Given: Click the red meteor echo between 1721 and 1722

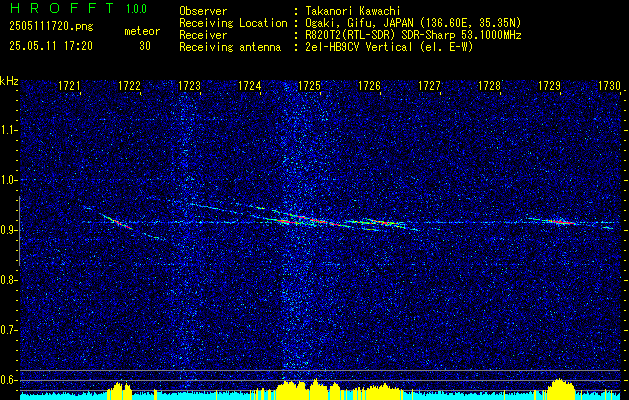Looking at the screenshot, I should point(120,222).
